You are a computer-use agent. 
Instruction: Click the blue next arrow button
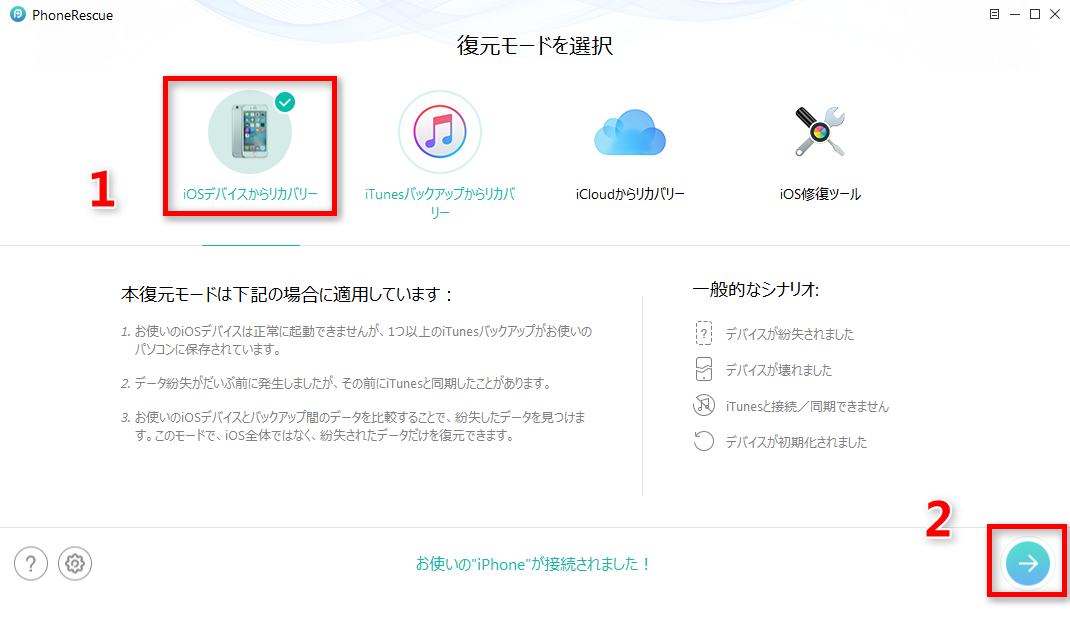point(1028,563)
